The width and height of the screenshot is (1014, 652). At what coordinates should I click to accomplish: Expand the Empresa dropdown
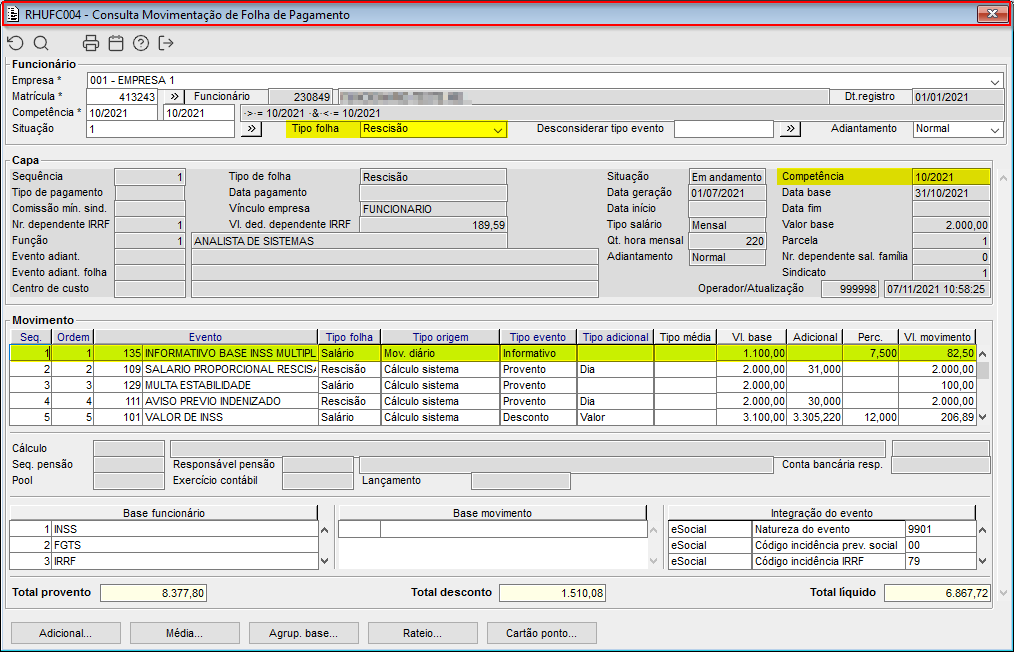point(995,81)
